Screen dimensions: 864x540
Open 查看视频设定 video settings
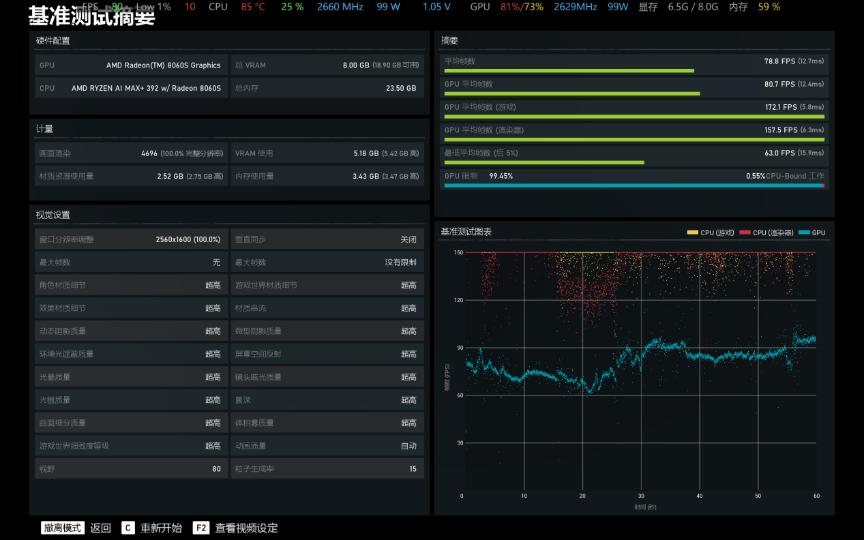pyautogui.click(x=246, y=528)
